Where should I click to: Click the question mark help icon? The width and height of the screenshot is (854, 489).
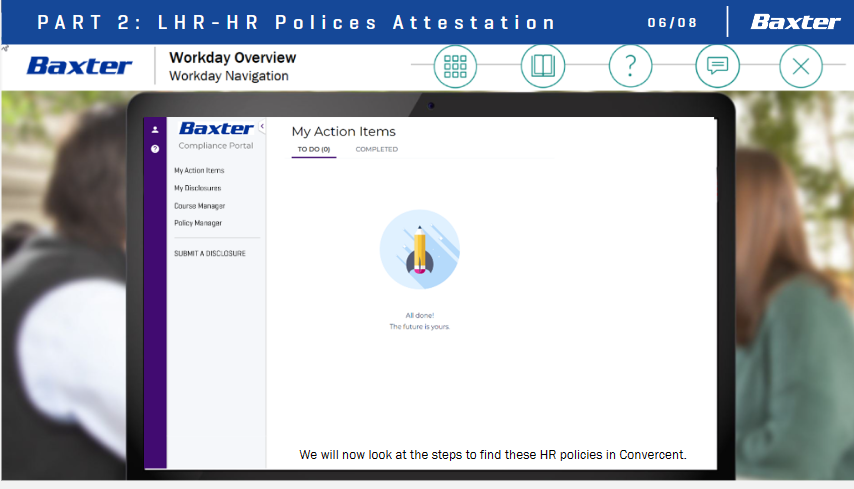(x=630, y=66)
